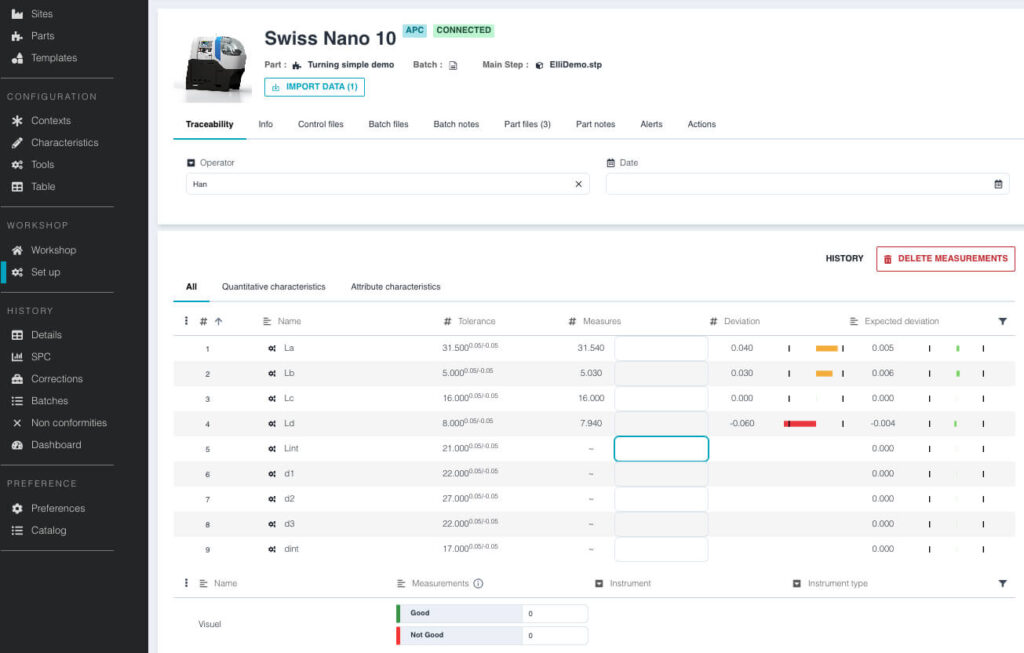Click the measure input for Lint
1024x653 pixels.
[x=661, y=449]
